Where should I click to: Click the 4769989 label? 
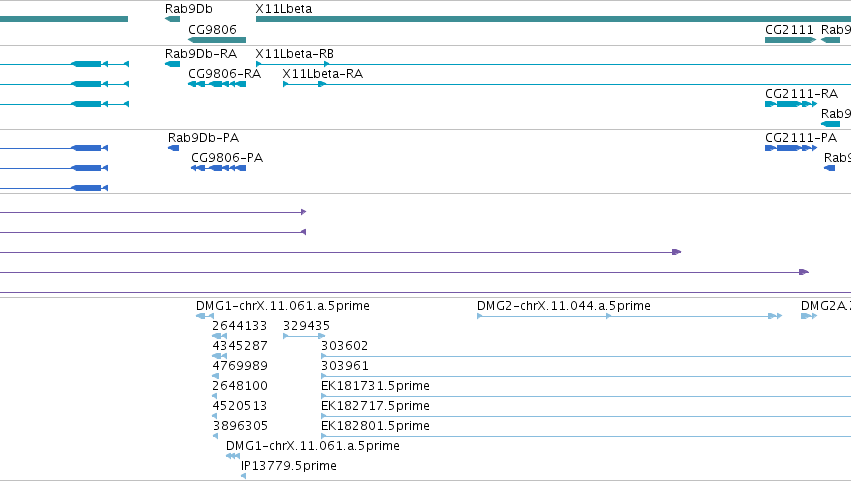pos(239,366)
